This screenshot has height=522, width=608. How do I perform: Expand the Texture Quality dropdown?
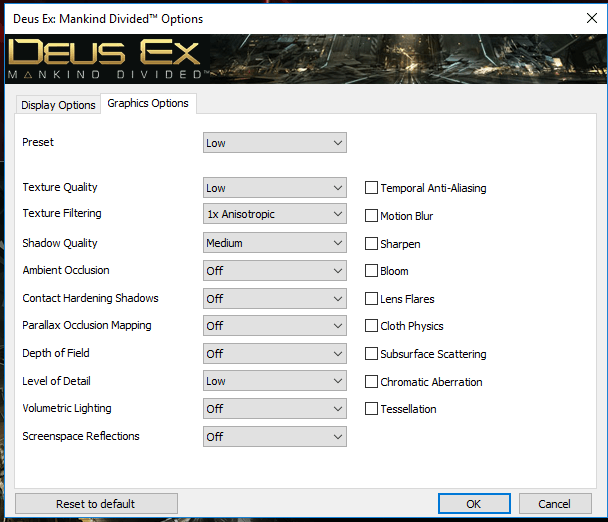pos(274,188)
